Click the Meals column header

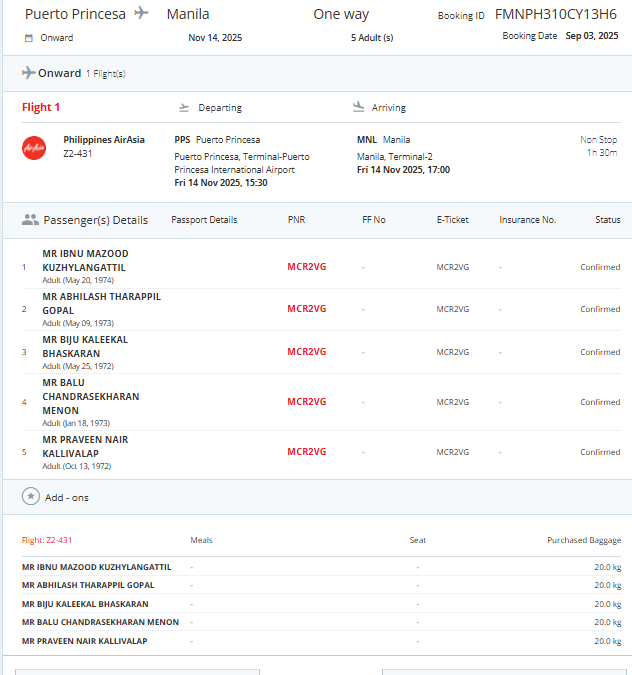point(201,540)
